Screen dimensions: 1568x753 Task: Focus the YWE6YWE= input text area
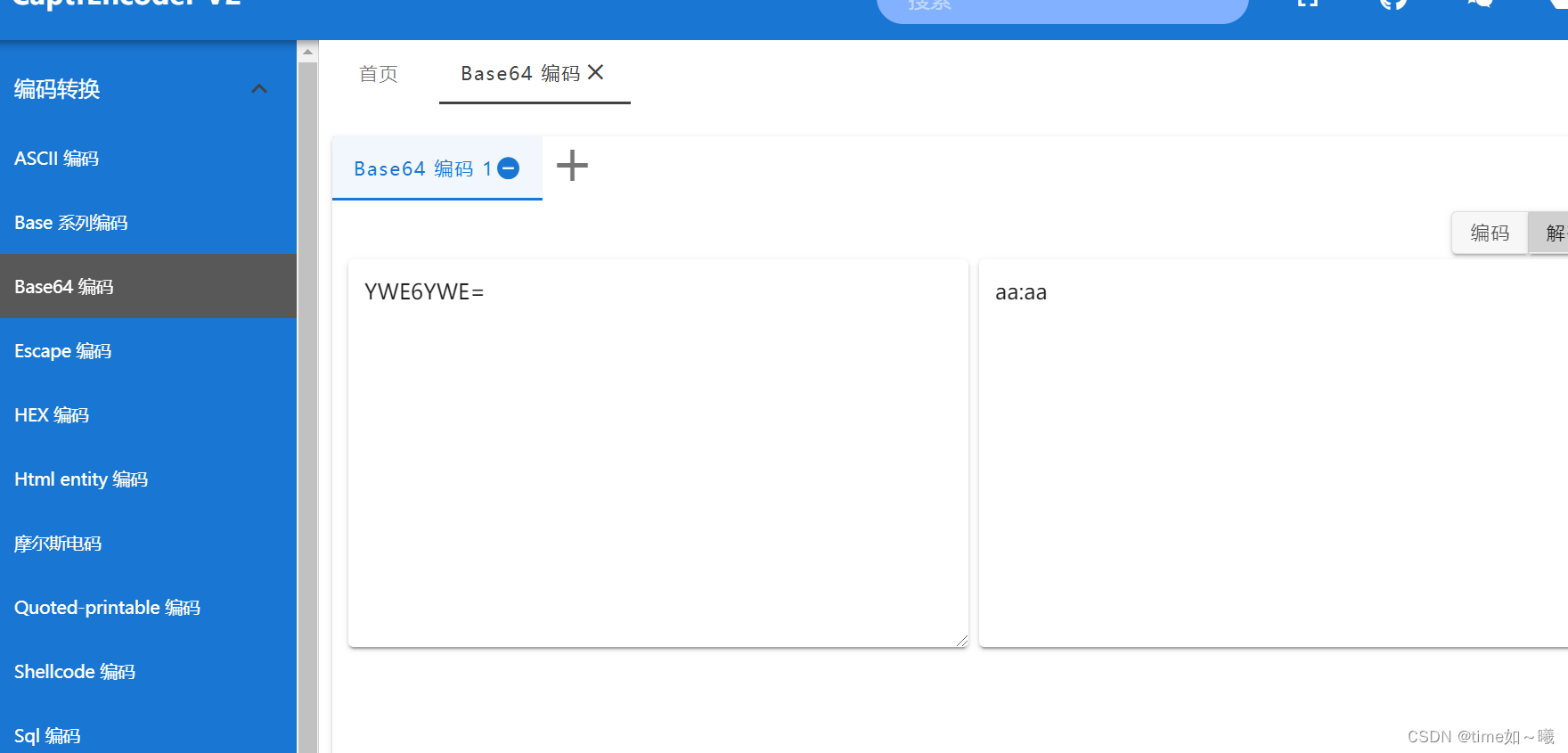[x=657, y=453]
